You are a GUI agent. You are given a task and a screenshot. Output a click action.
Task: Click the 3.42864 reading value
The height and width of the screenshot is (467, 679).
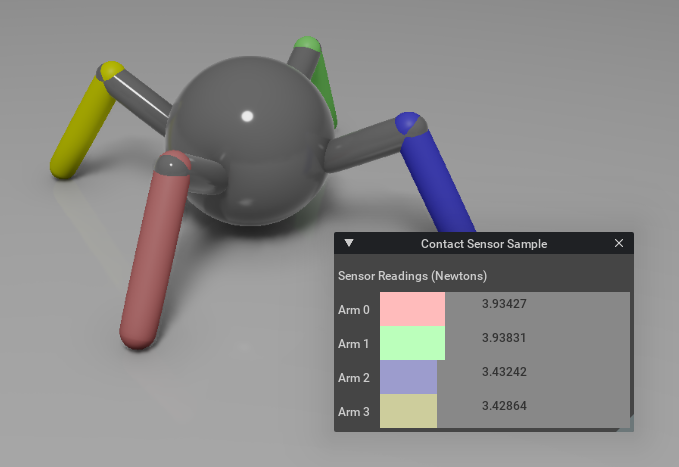(504, 406)
